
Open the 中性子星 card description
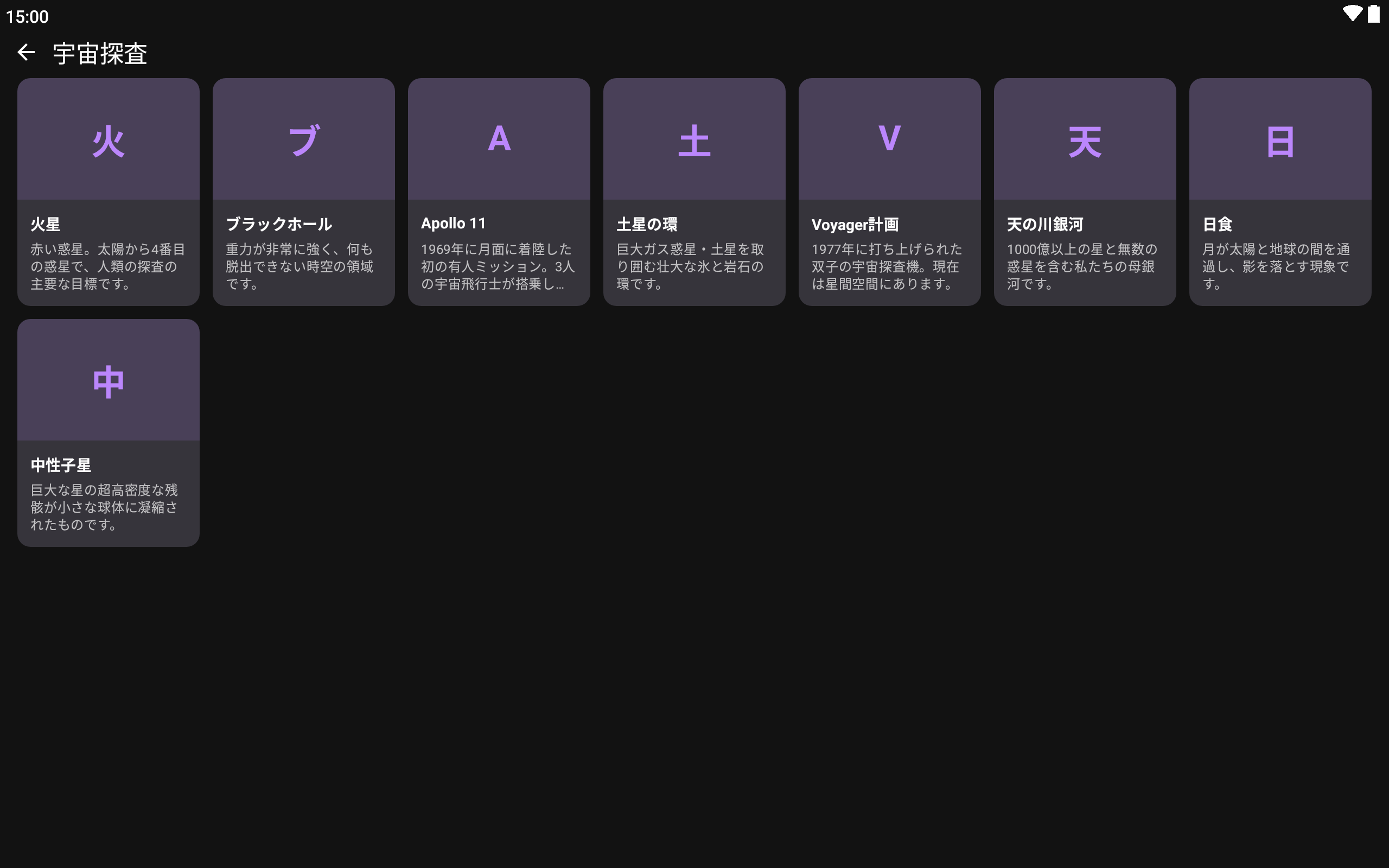pos(105,507)
